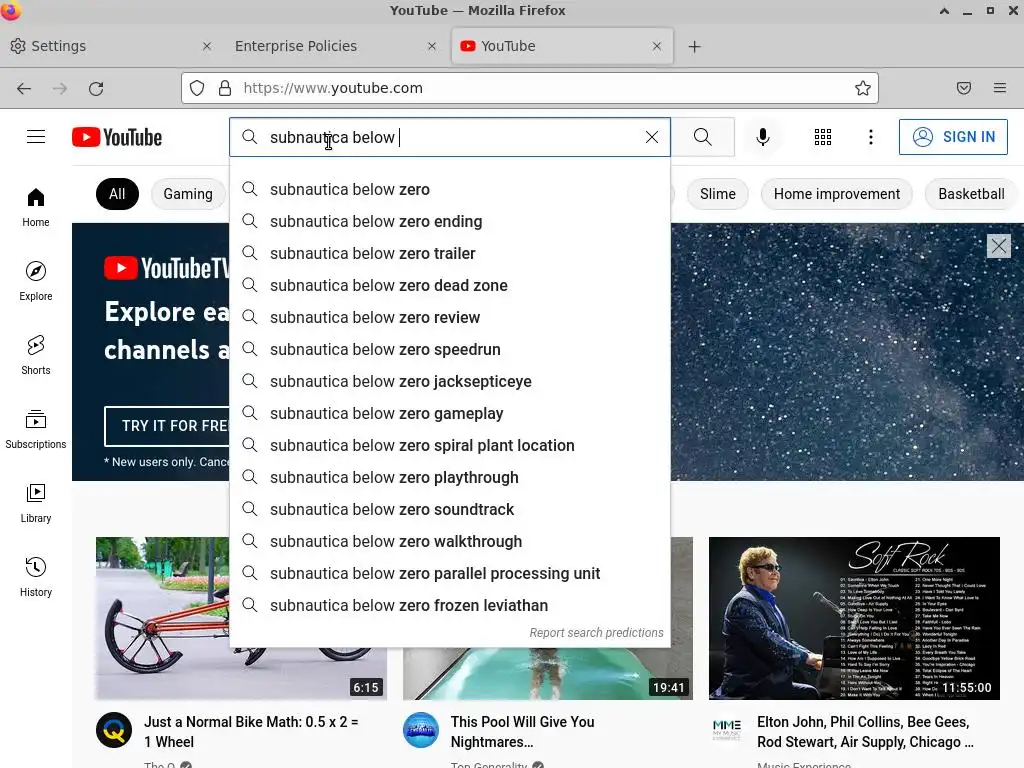Open a new tab with the plus button
The image size is (1024, 768).
[695, 46]
